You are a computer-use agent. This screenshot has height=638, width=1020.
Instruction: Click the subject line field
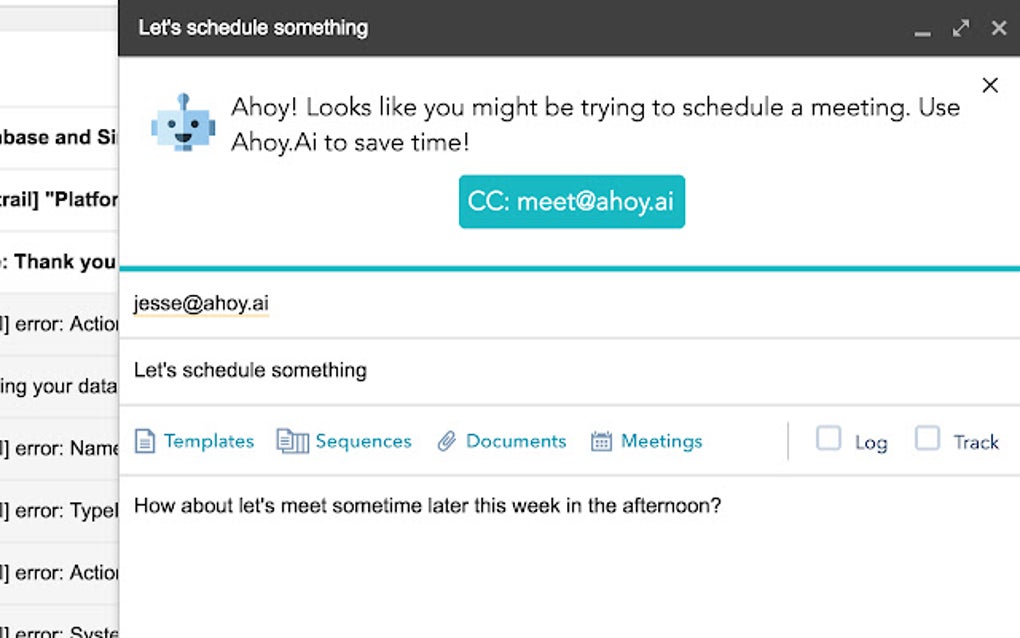(x=250, y=371)
